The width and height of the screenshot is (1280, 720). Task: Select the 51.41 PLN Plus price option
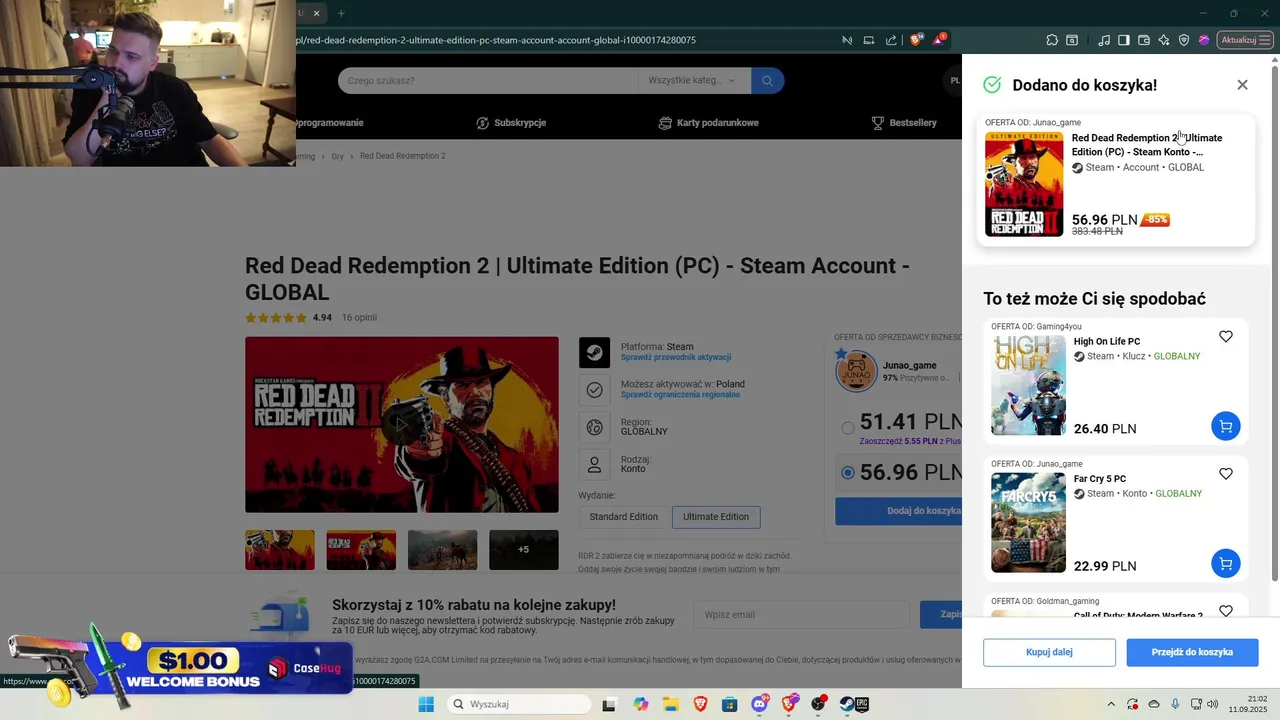848,428
